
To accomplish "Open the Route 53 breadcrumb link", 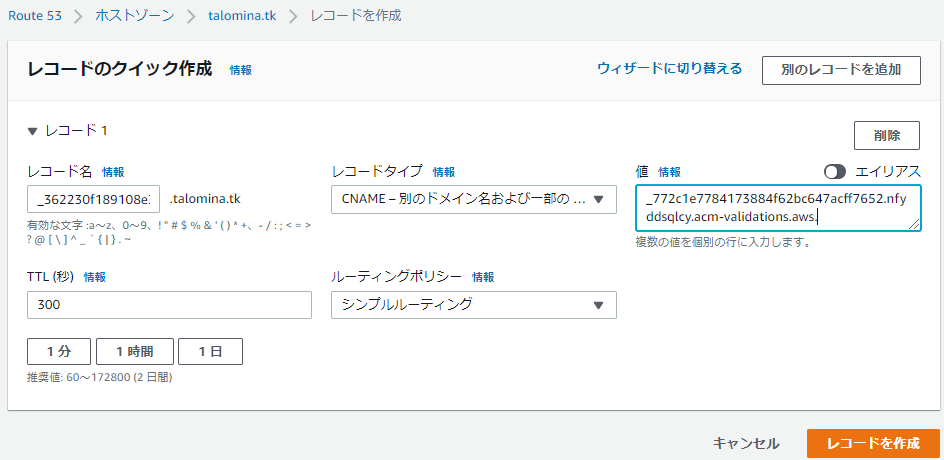I will click(35, 16).
